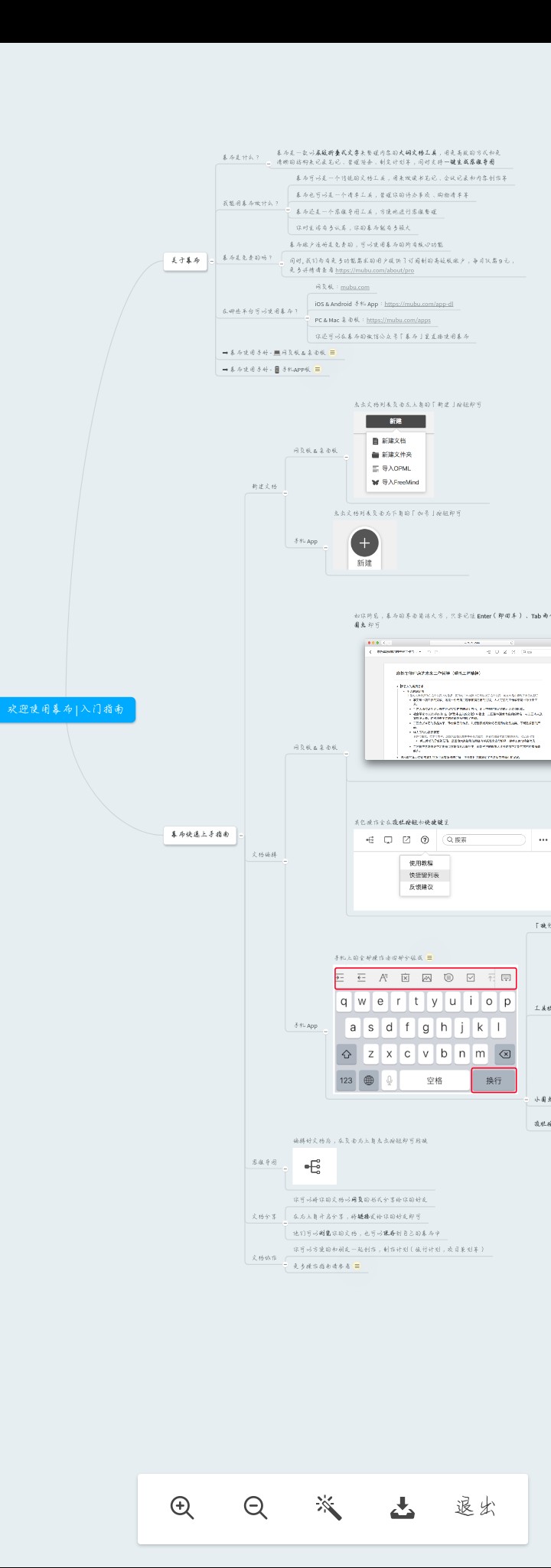551x1568 pixels.
Task: Open the https://mubu.com/about/pro link
Action: click(x=374, y=270)
